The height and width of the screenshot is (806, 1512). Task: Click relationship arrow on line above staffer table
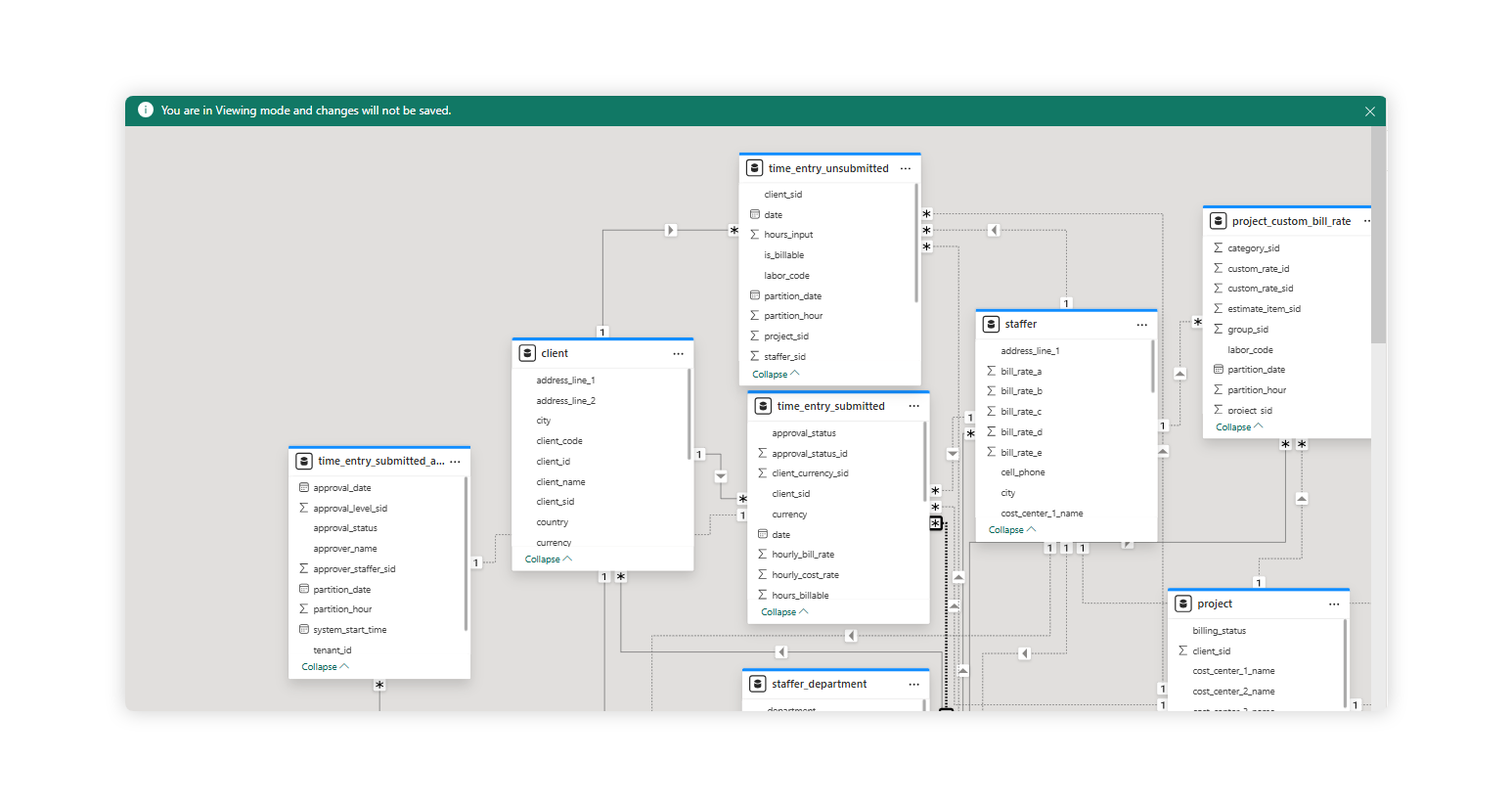[x=994, y=231]
